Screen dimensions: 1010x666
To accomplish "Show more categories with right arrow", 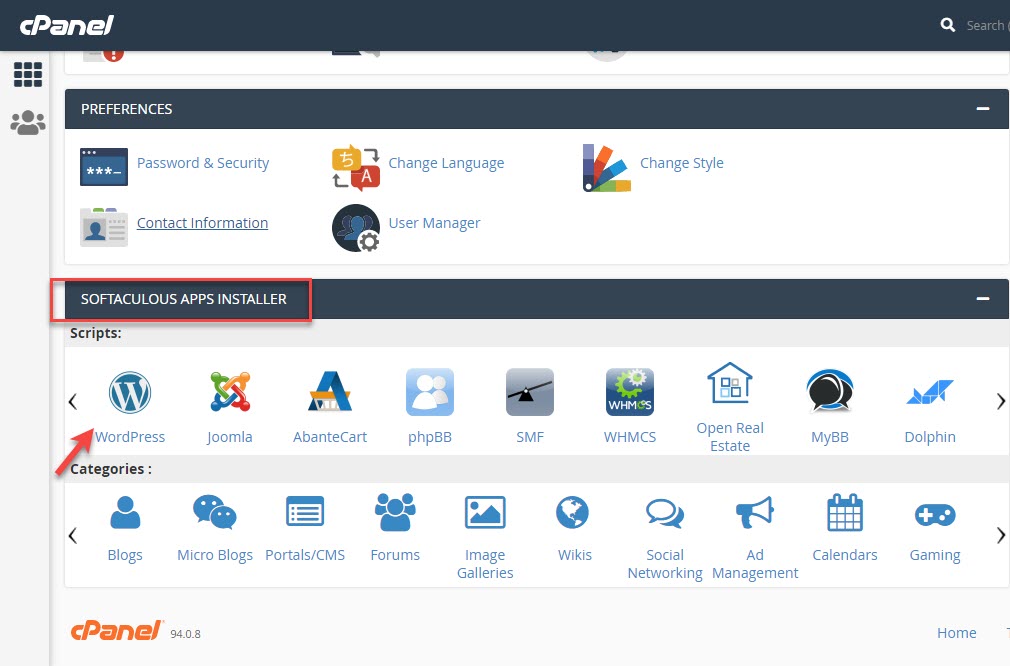I will pos(1000,535).
